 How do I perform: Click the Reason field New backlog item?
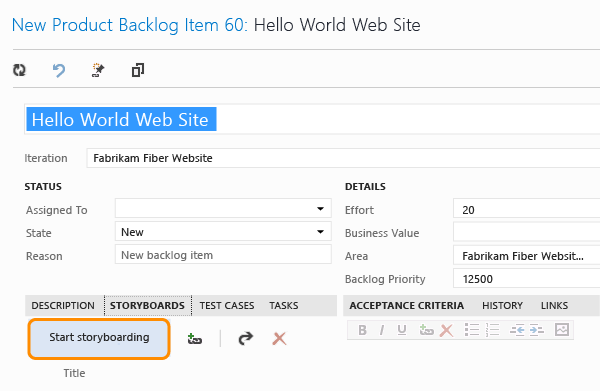pos(223,255)
